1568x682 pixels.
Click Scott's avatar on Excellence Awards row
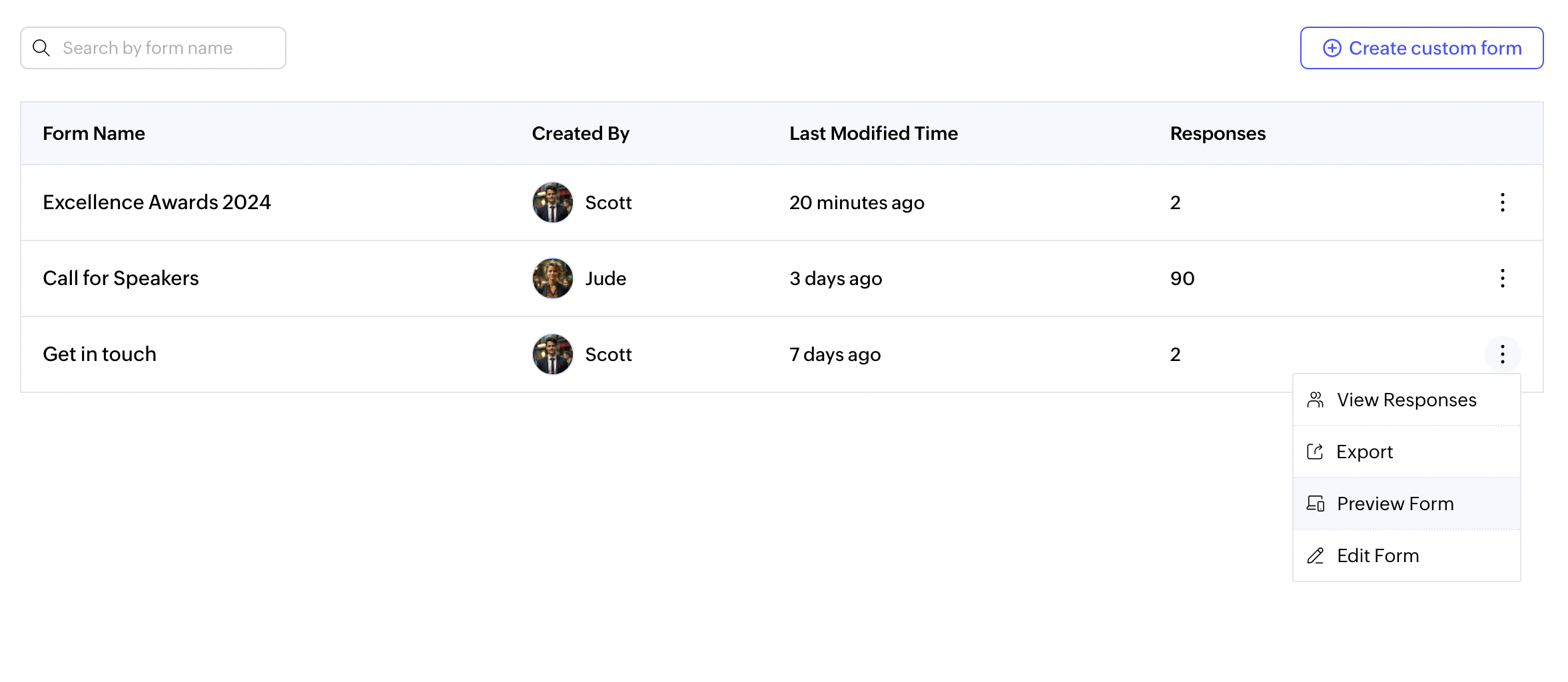[552, 202]
